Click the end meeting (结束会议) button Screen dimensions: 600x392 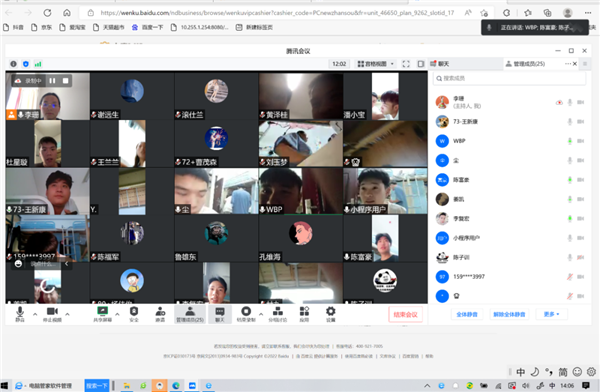pos(405,315)
